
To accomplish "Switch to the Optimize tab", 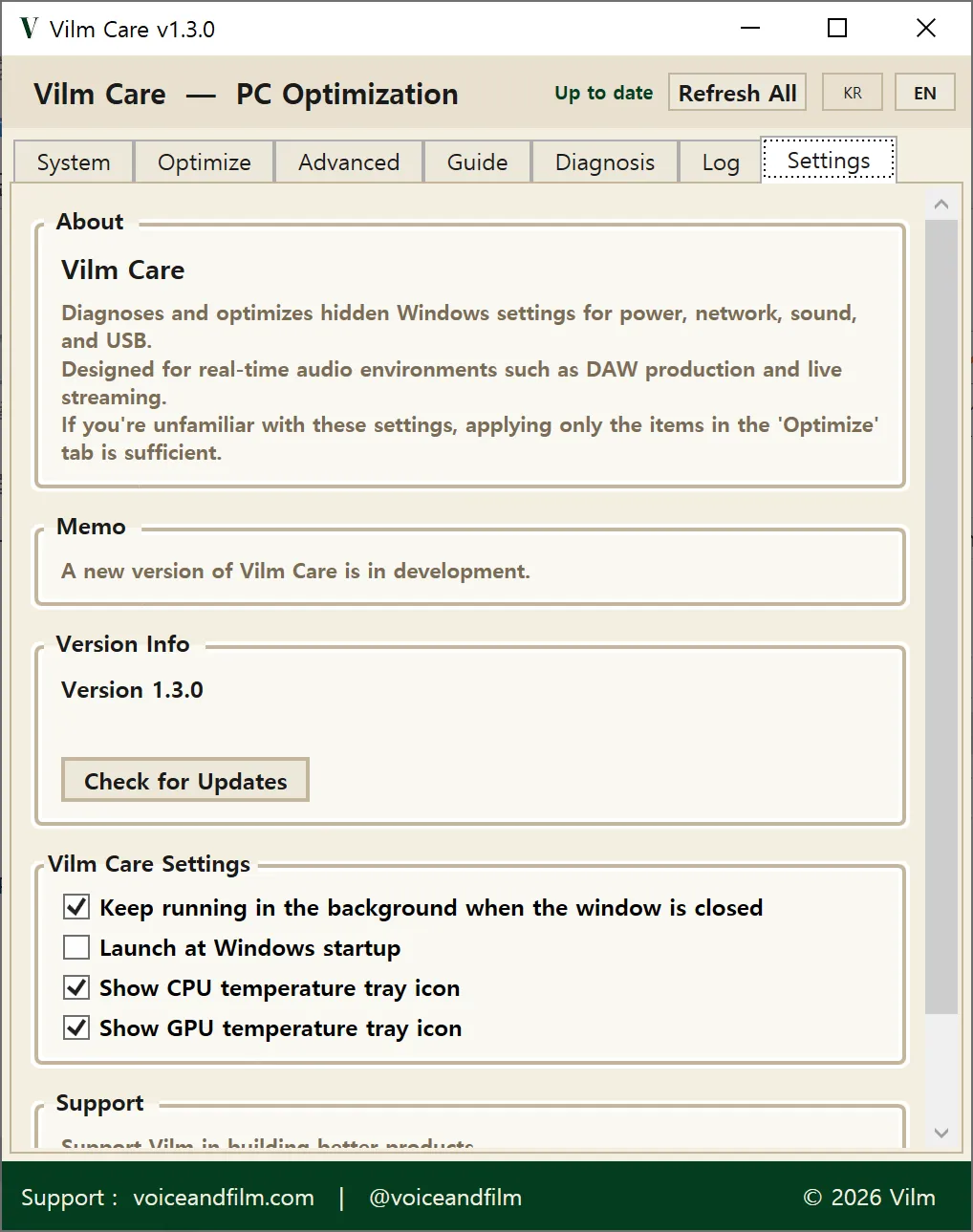I will [205, 162].
